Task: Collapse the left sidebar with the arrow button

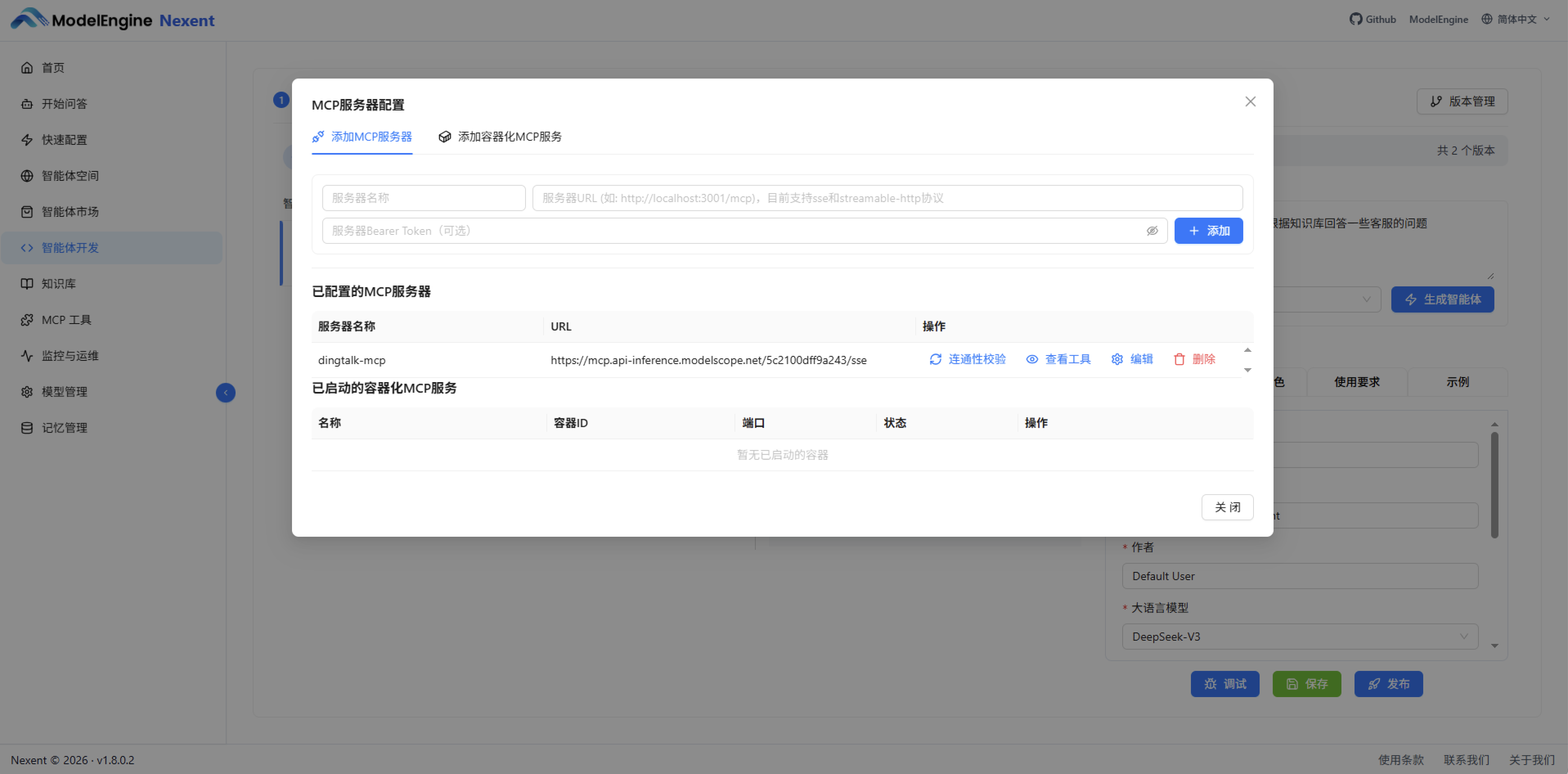Action: [x=225, y=393]
